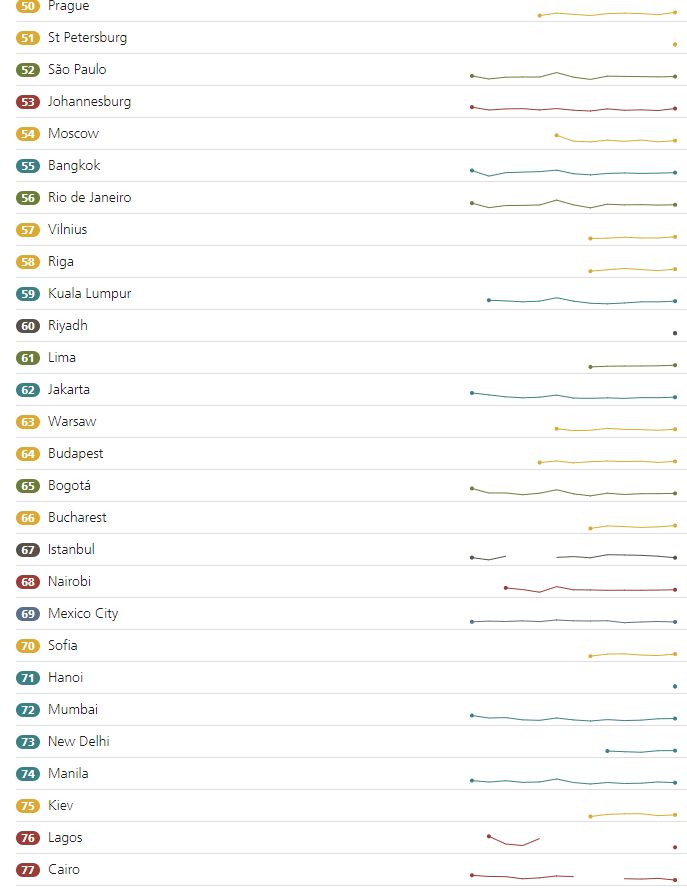Open the St Petersburg city entry

[x=87, y=38]
